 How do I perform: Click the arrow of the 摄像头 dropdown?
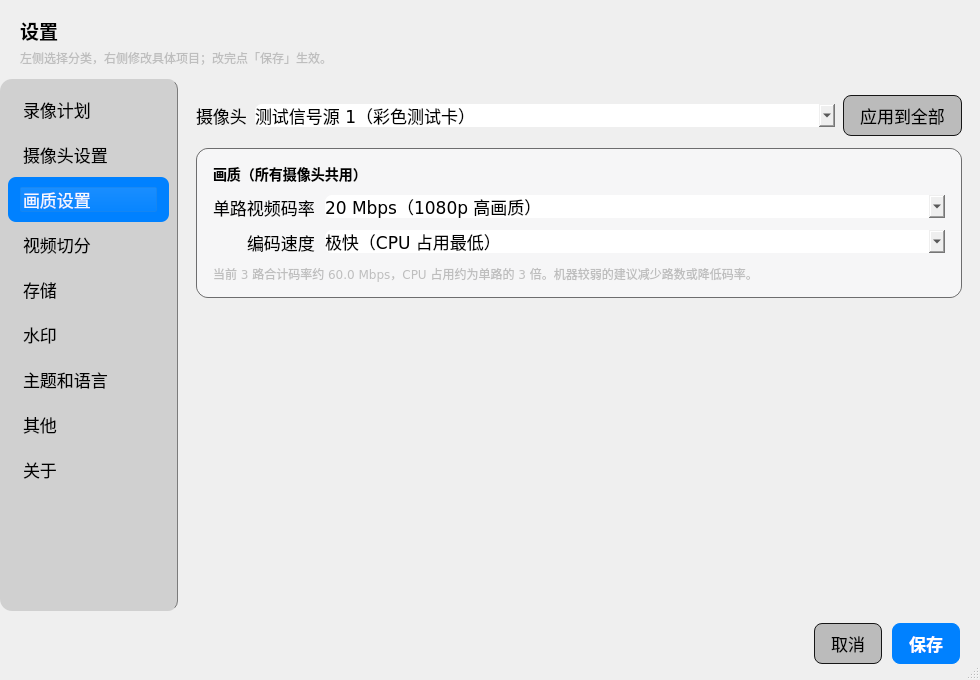coord(827,116)
